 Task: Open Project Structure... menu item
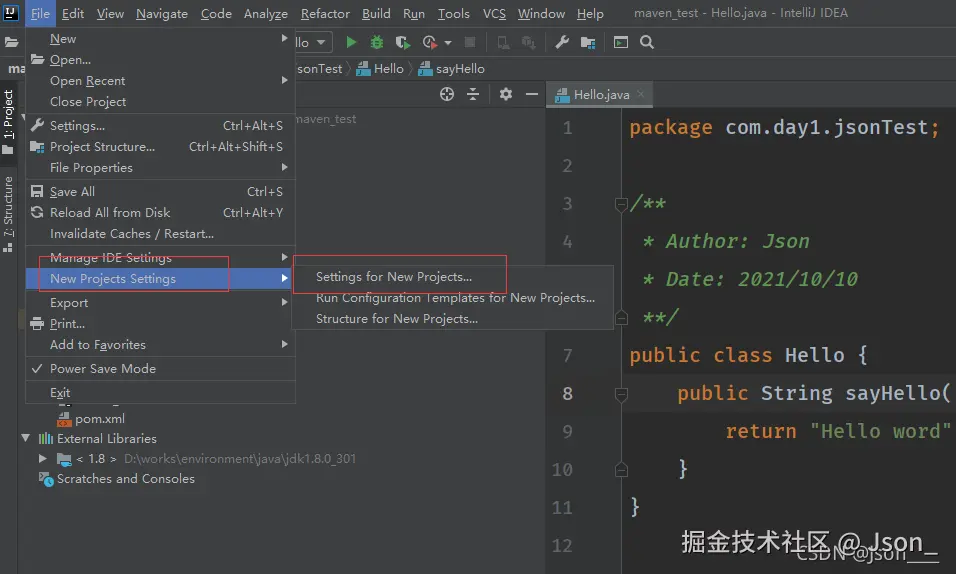tap(160, 146)
